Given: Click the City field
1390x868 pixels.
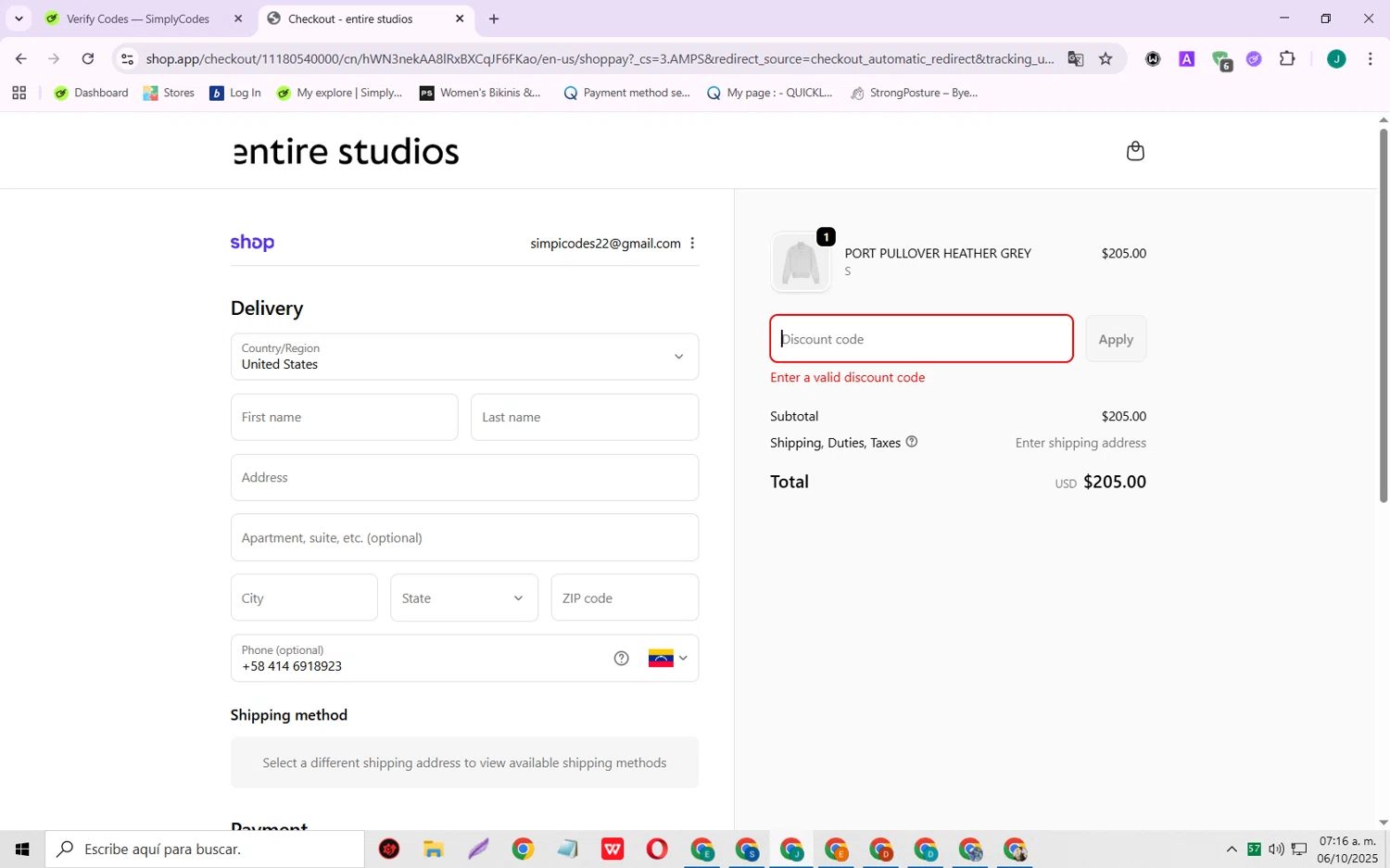Looking at the screenshot, I should pyautogui.click(x=304, y=598).
